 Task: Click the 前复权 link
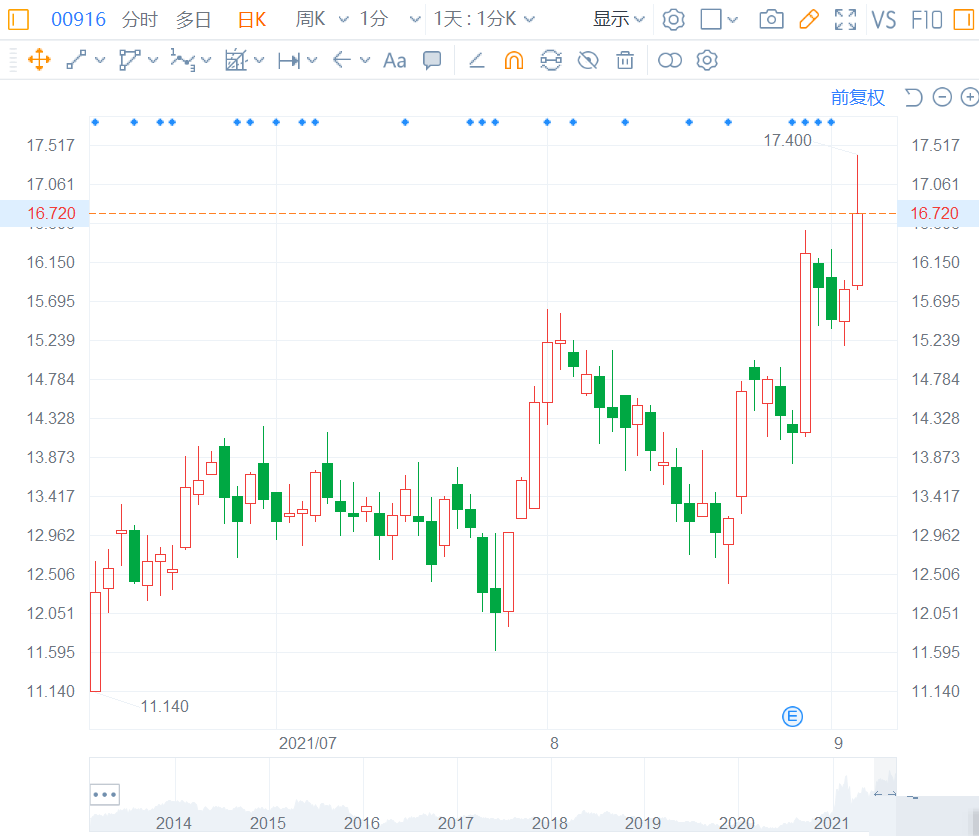pos(858,97)
